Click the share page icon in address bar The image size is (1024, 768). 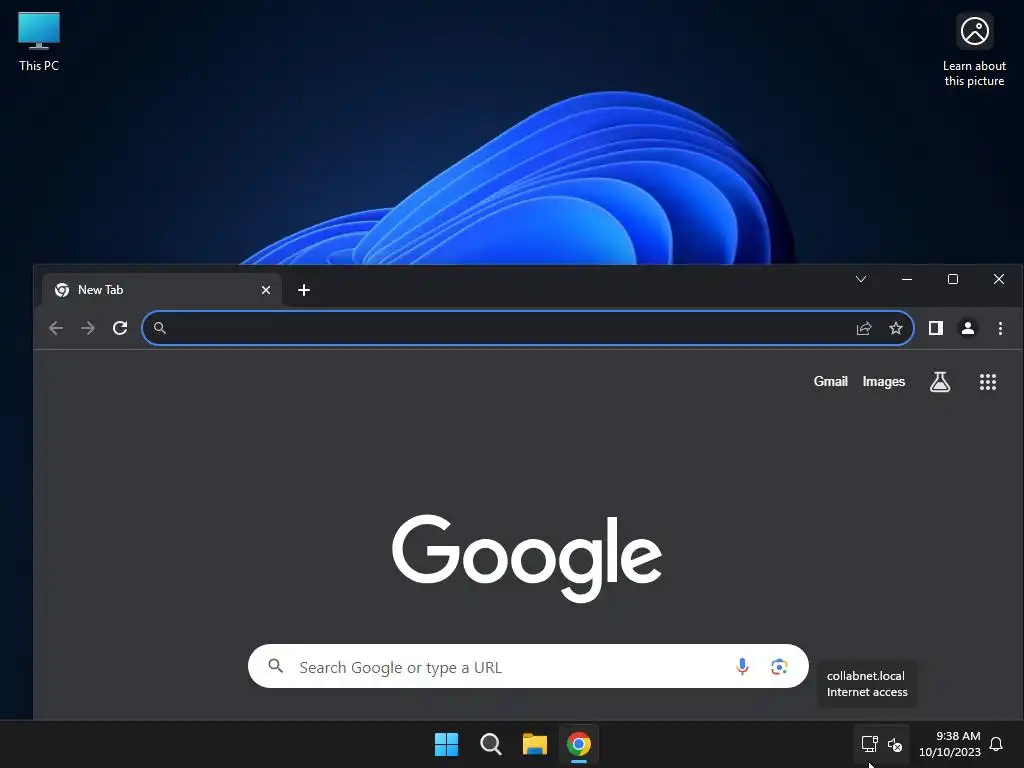[x=864, y=328]
